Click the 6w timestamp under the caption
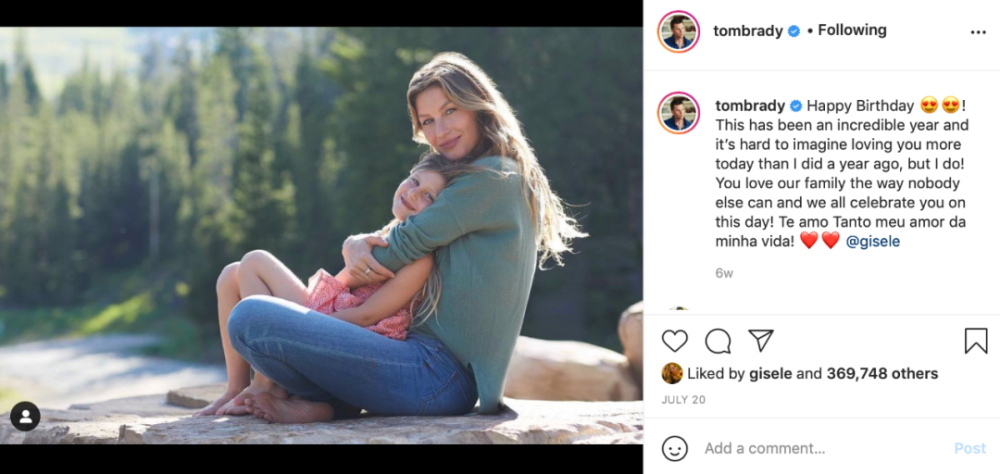The height and width of the screenshot is (474, 1000). (724, 272)
